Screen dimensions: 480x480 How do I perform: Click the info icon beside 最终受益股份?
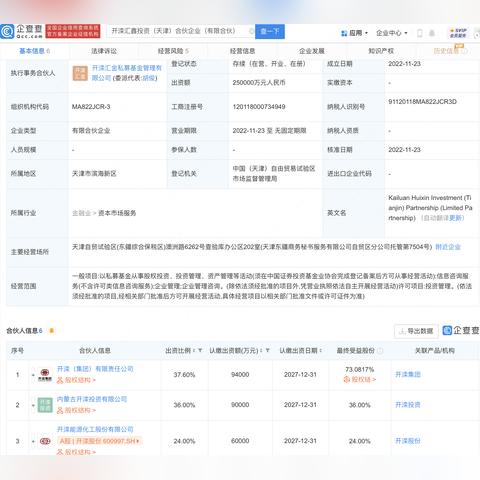coord(380,351)
